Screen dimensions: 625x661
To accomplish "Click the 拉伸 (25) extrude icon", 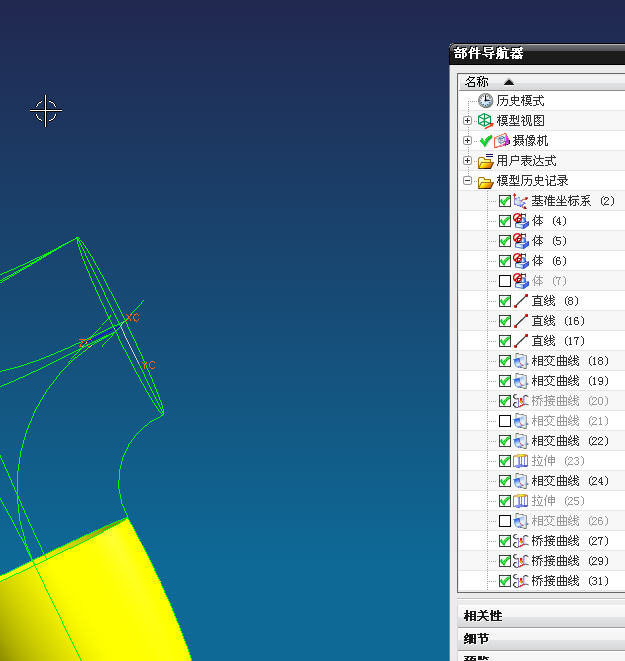I will point(520,501).
